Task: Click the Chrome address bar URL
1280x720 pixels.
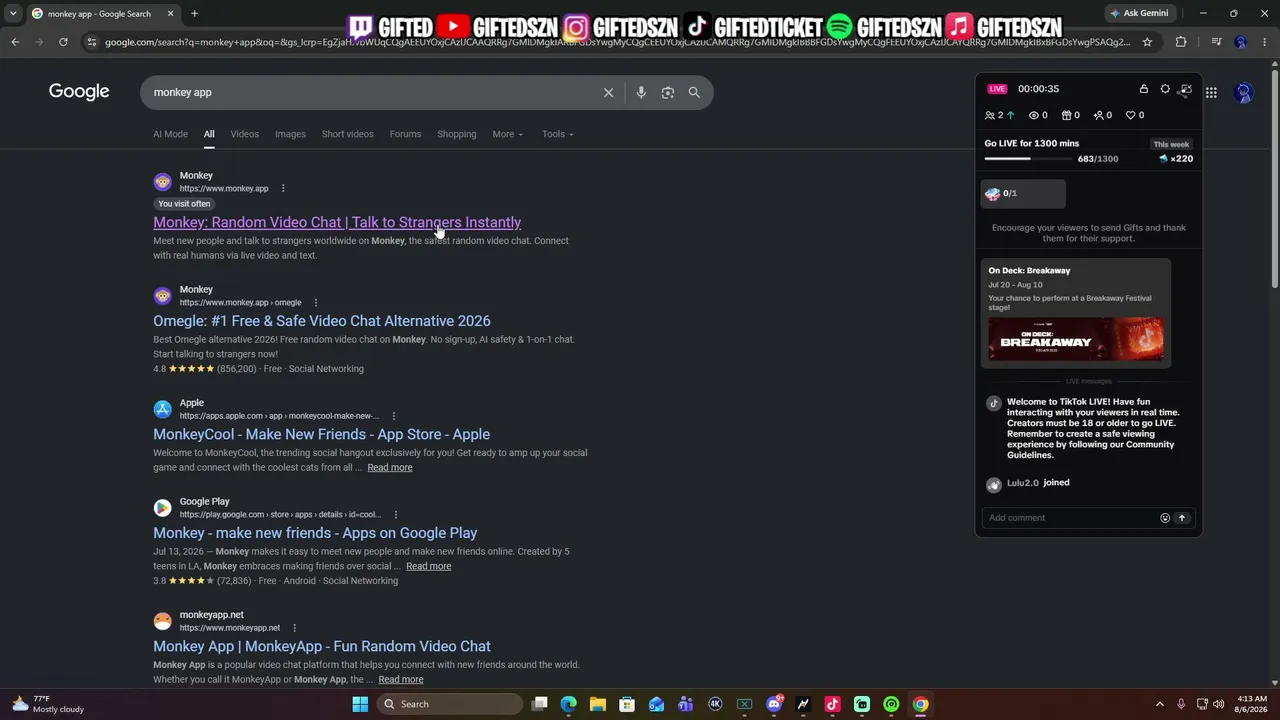Action: [x=617, y=42]
